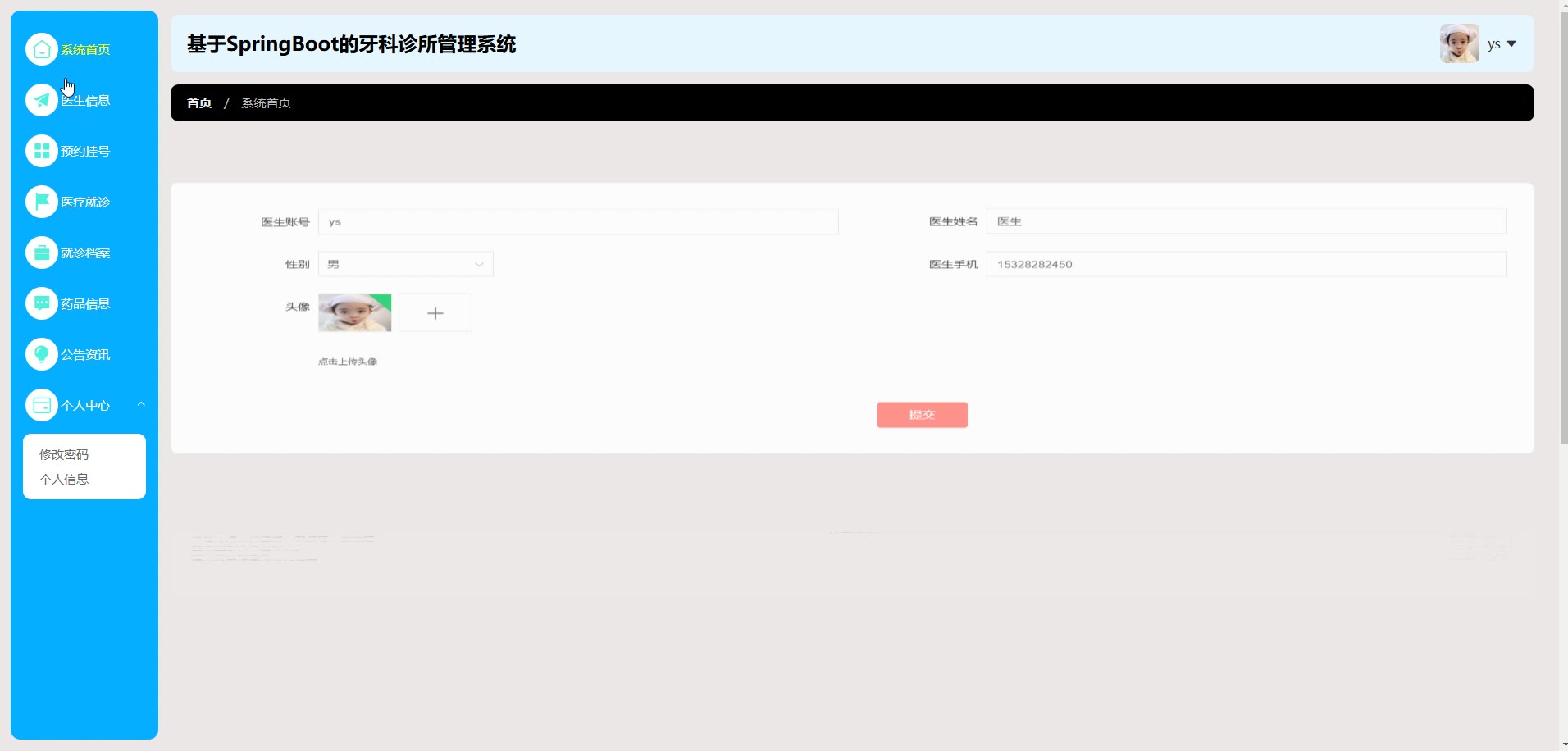The image size is (1568, 751).
Task: Open the ys user dropdown arrow
Action: point(1511,44)
